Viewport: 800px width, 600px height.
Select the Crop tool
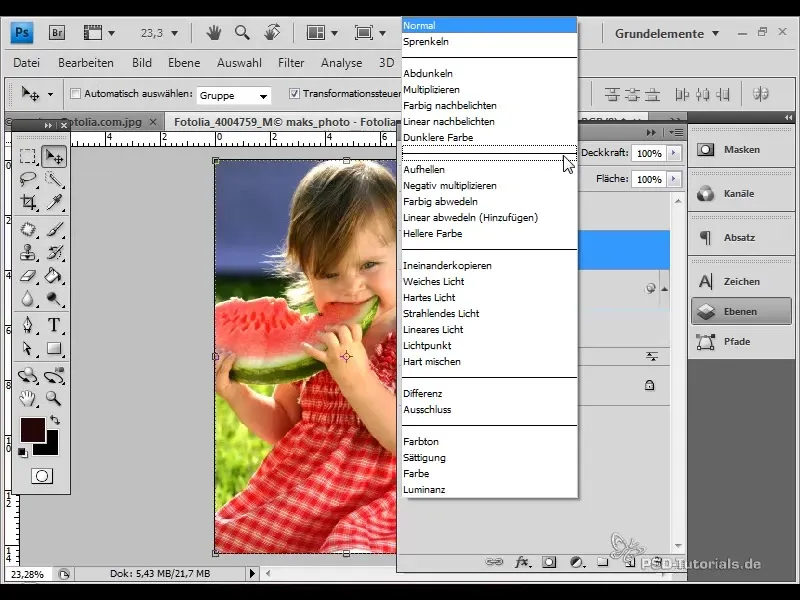pyautogui.click(x=28, y=202)
